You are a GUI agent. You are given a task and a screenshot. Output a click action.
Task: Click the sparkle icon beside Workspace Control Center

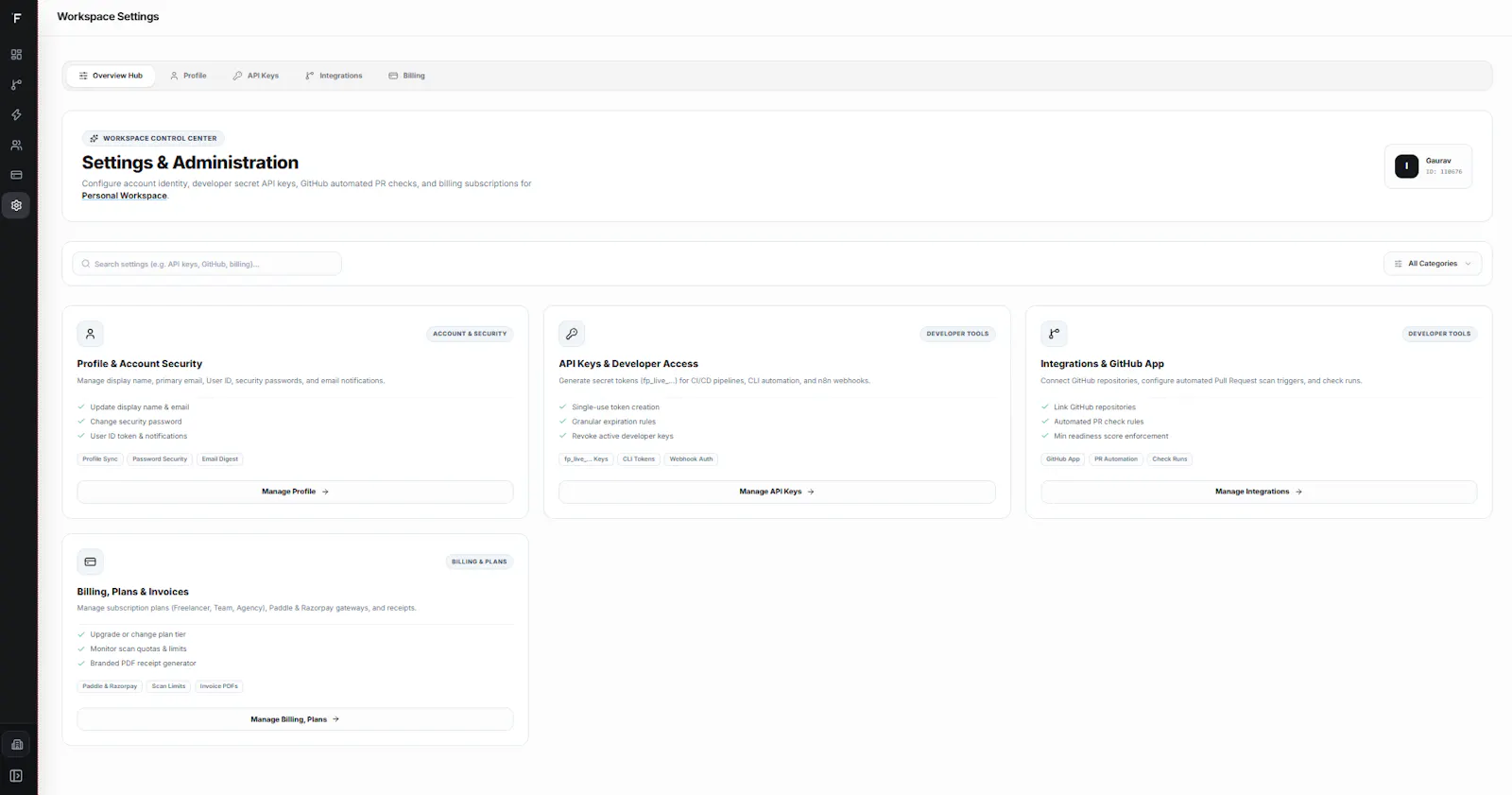94,138
